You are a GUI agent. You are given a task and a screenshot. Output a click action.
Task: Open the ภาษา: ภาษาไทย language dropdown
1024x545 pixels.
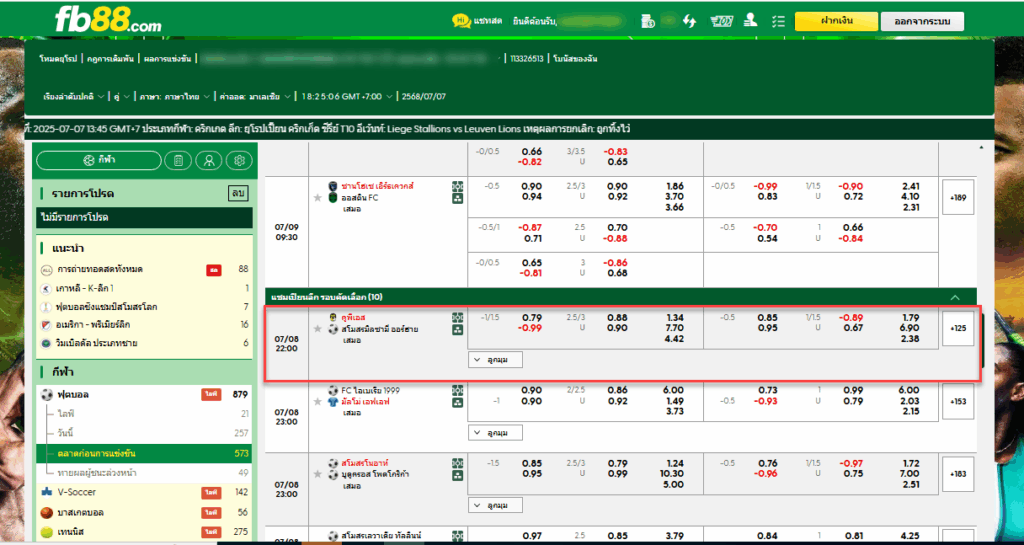click(174, 97)
